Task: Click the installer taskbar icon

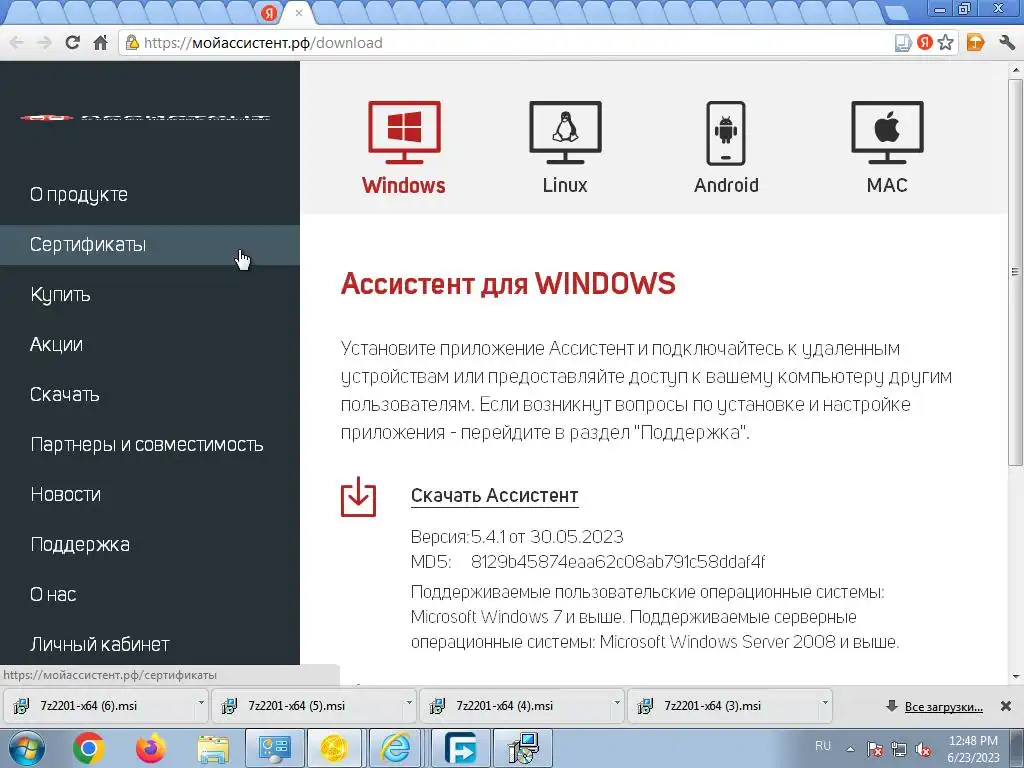Action: (523, 748)
